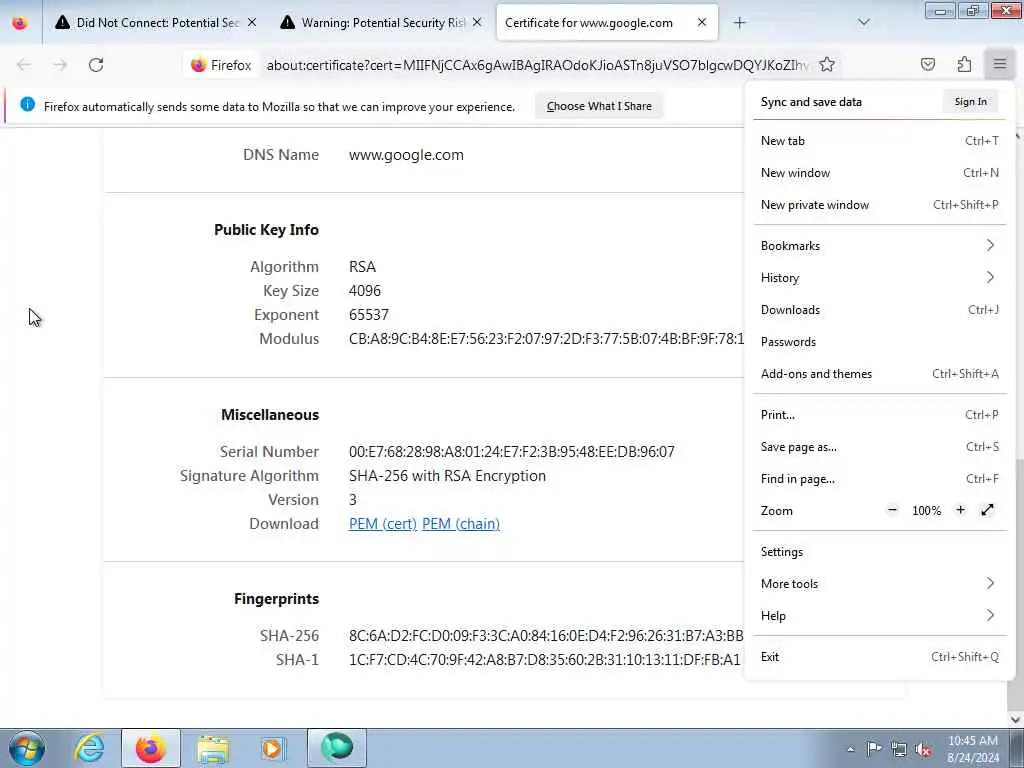Close the 'Warning: Potential Security Risk' tab
The height and width of the screenshot is (768, 1024).
point(477,23)
